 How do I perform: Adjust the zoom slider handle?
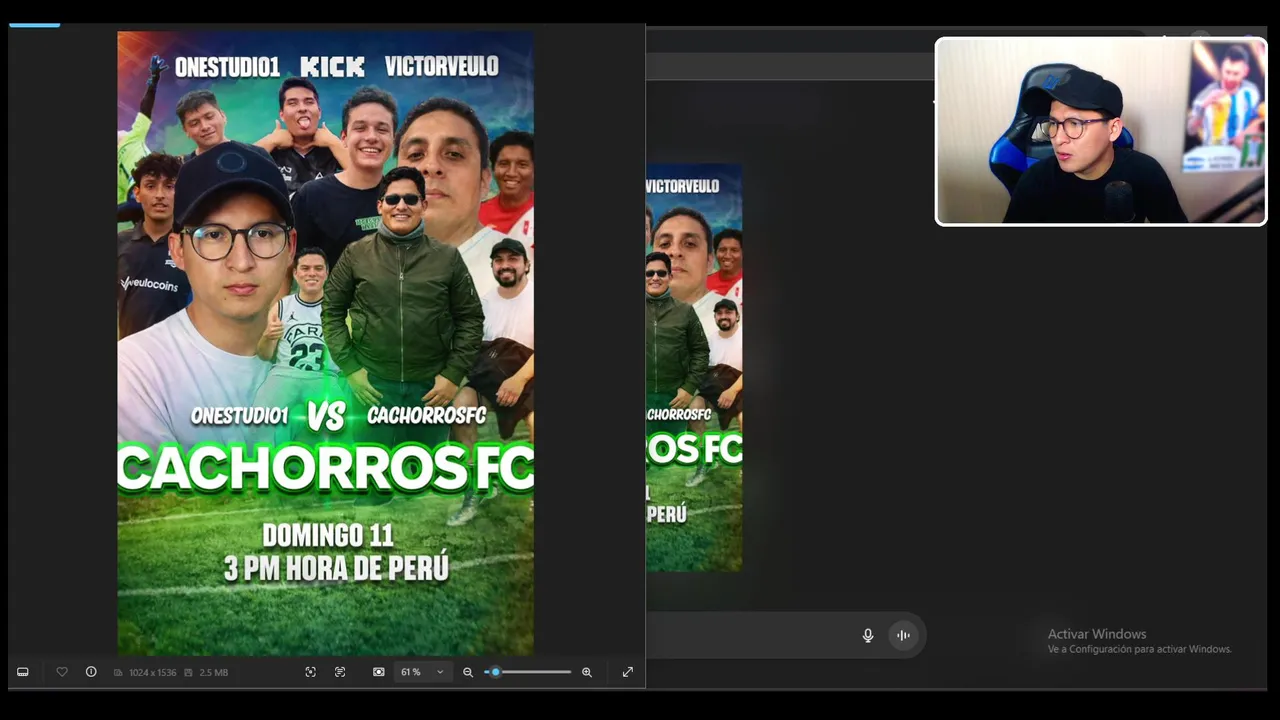point(495,672)
